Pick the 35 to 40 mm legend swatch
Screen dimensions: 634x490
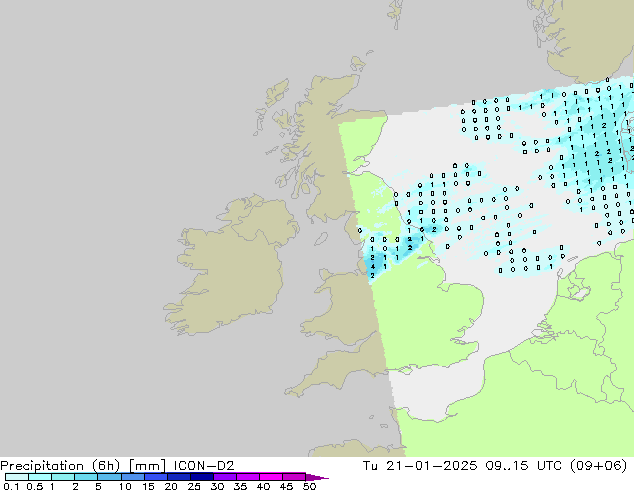click(247, 477)
